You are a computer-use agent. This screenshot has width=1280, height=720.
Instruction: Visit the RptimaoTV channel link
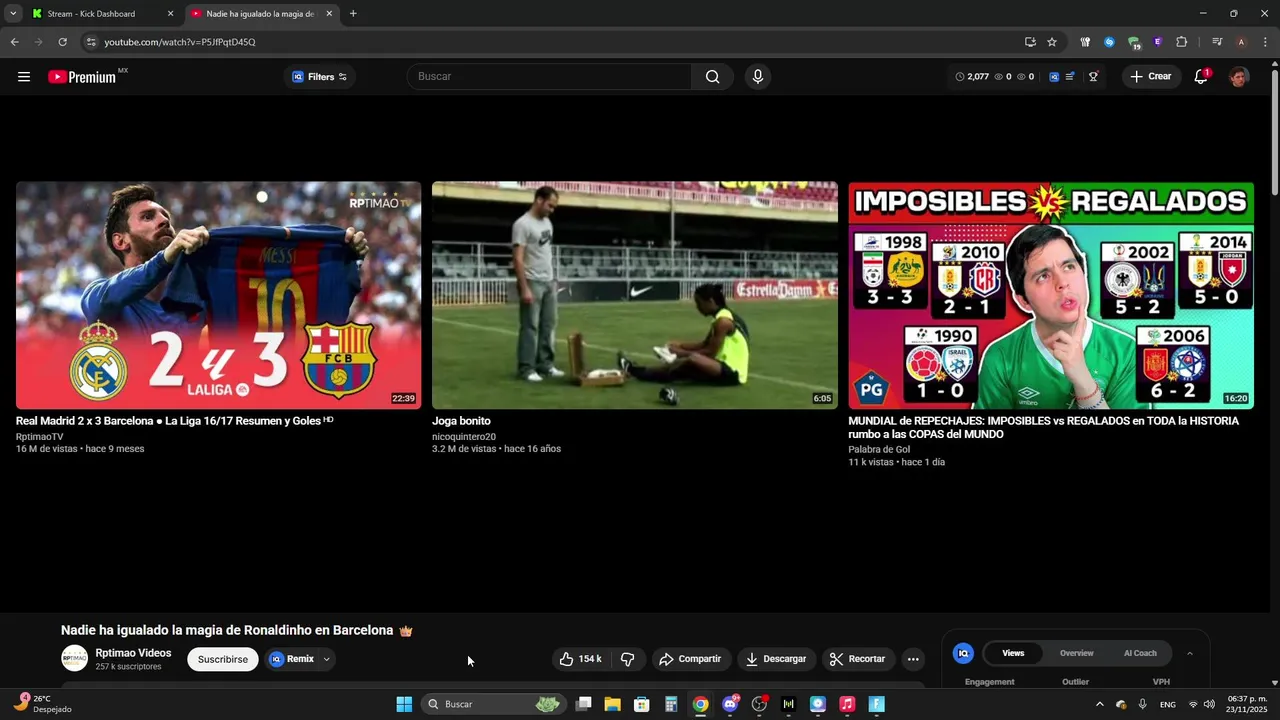click(40, 437)
